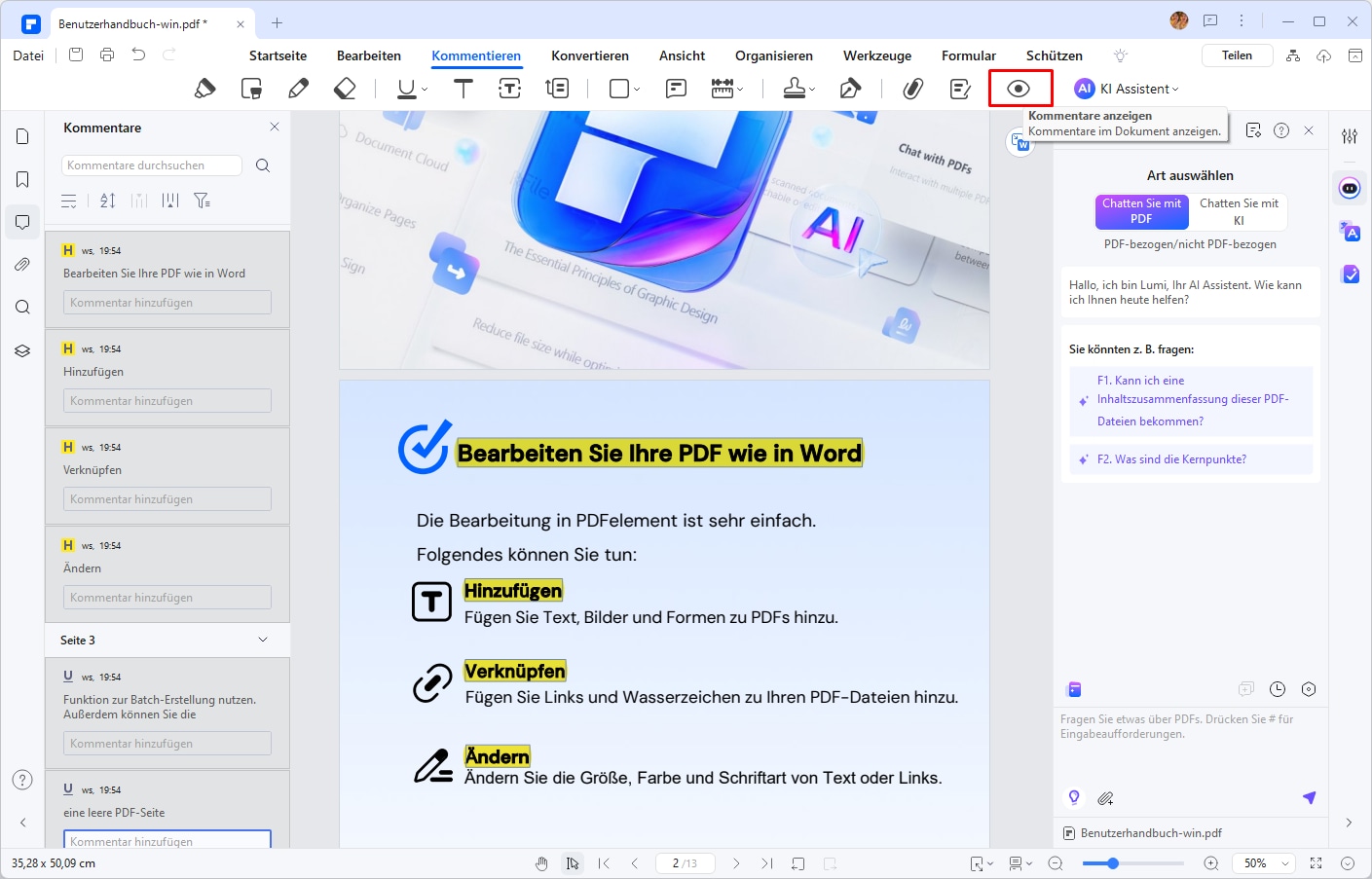Open the AI chat history clock

[1278, 689]
